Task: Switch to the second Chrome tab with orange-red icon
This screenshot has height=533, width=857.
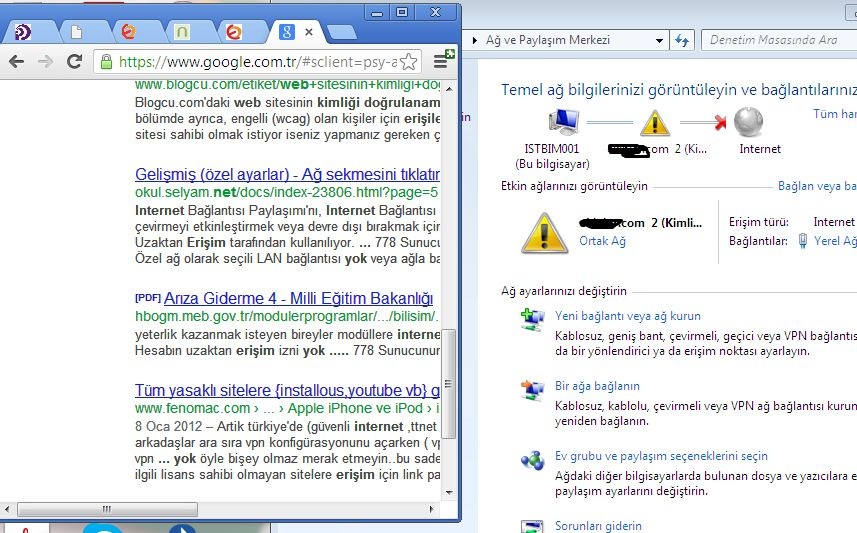Action: (128, 32)
